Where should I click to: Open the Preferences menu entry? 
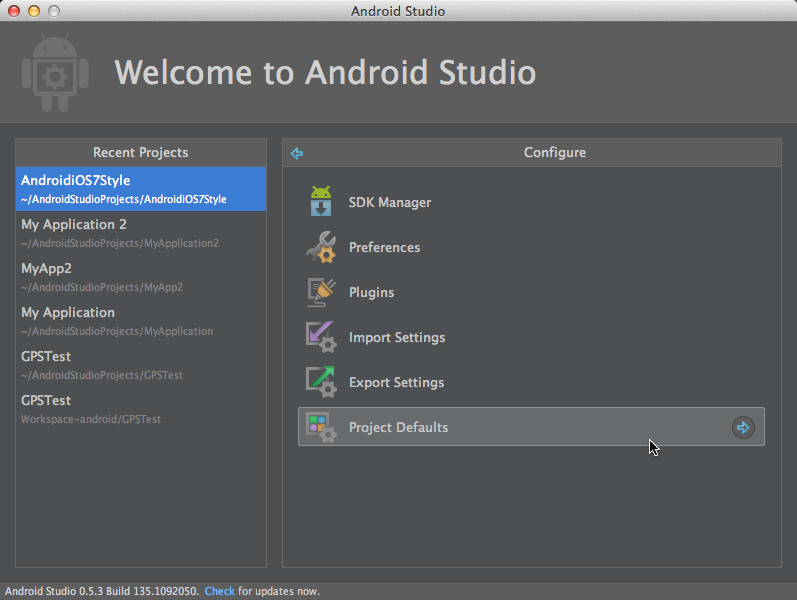pyautogui.click(x=384, y=247)
